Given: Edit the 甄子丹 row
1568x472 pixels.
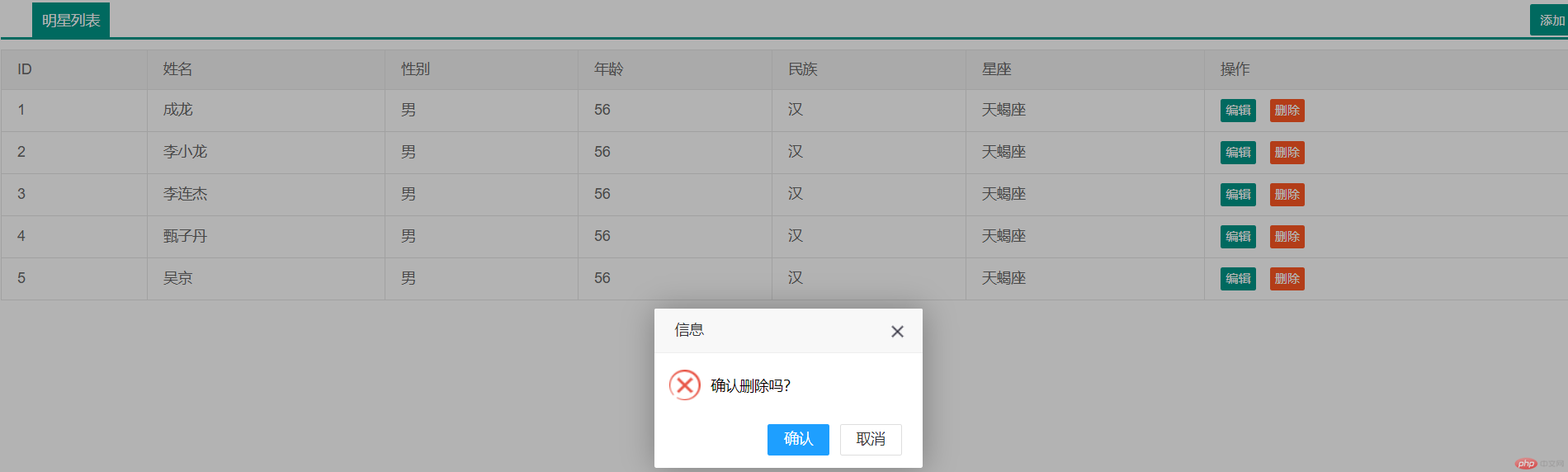Looking at the screenshot, I should pos(1238,237).
